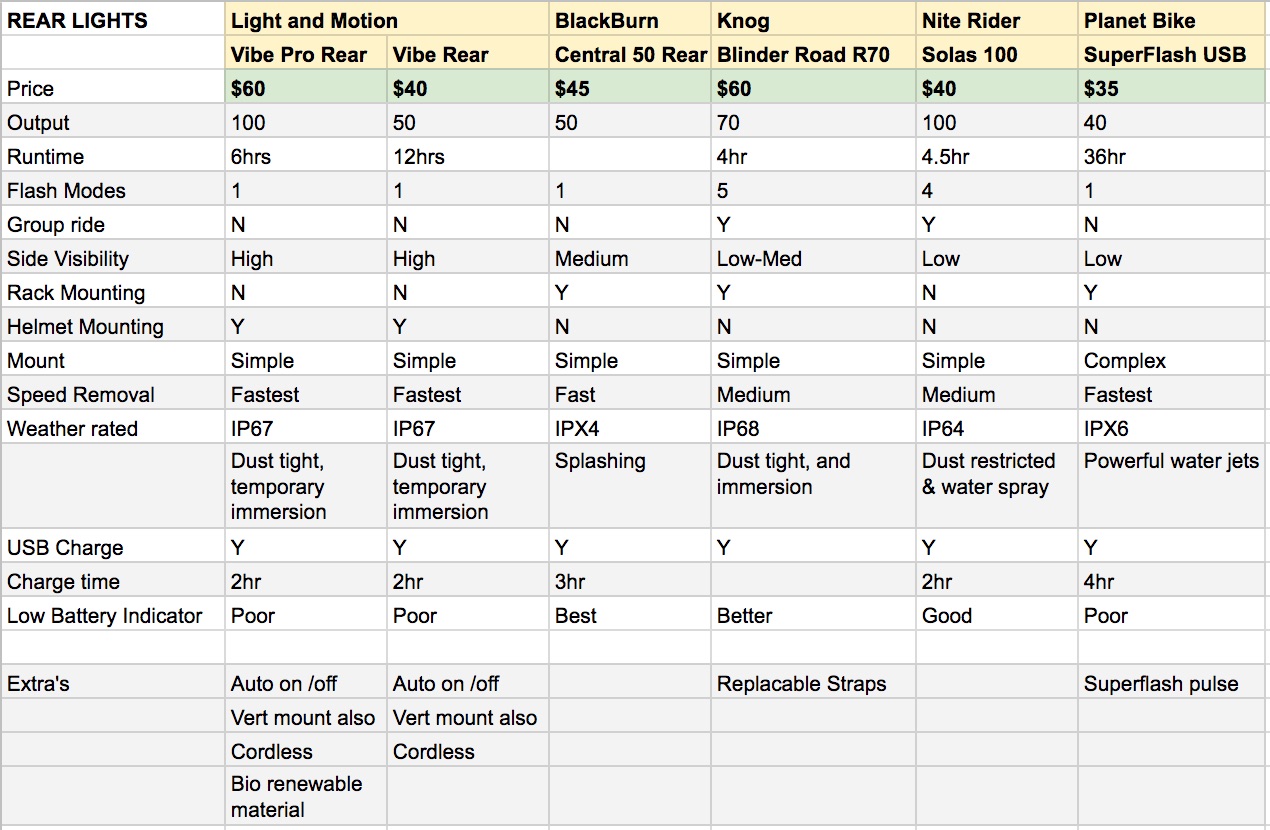Click the Powerful water jets cell
This screenshot has height=830, width=1270.
click(1171, 461)
